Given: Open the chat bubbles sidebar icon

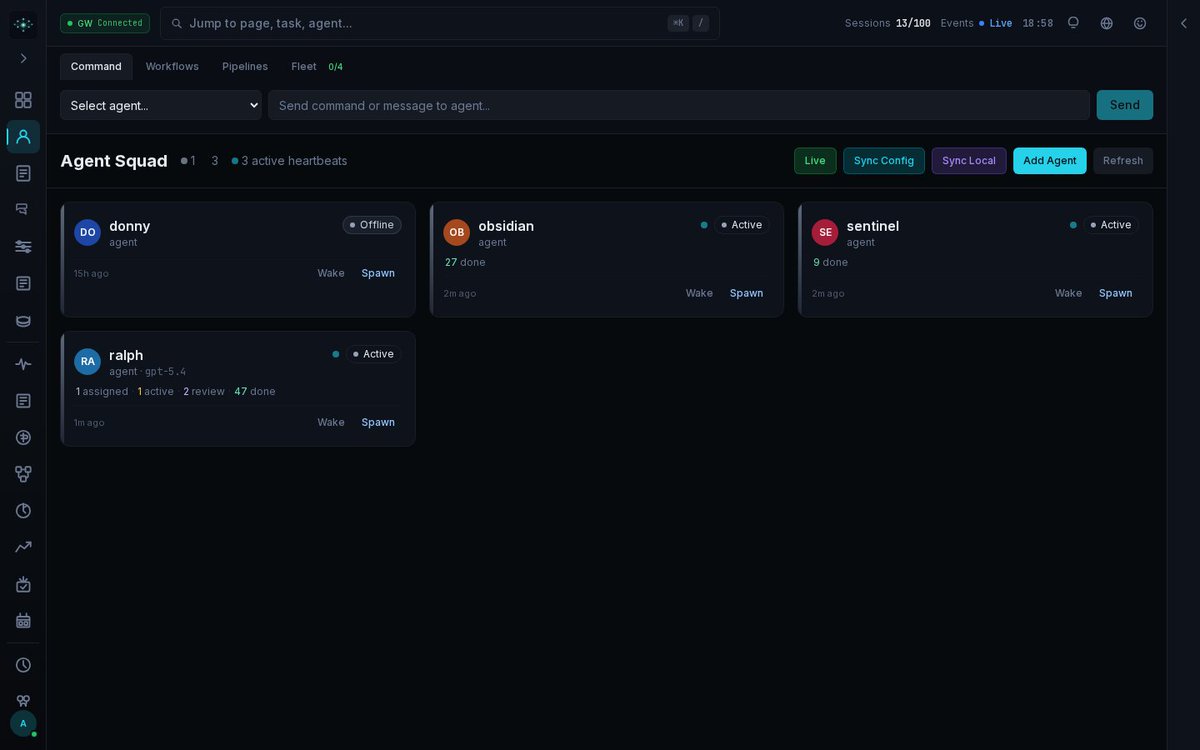Looking at the screenshot, I should point(23,209).
